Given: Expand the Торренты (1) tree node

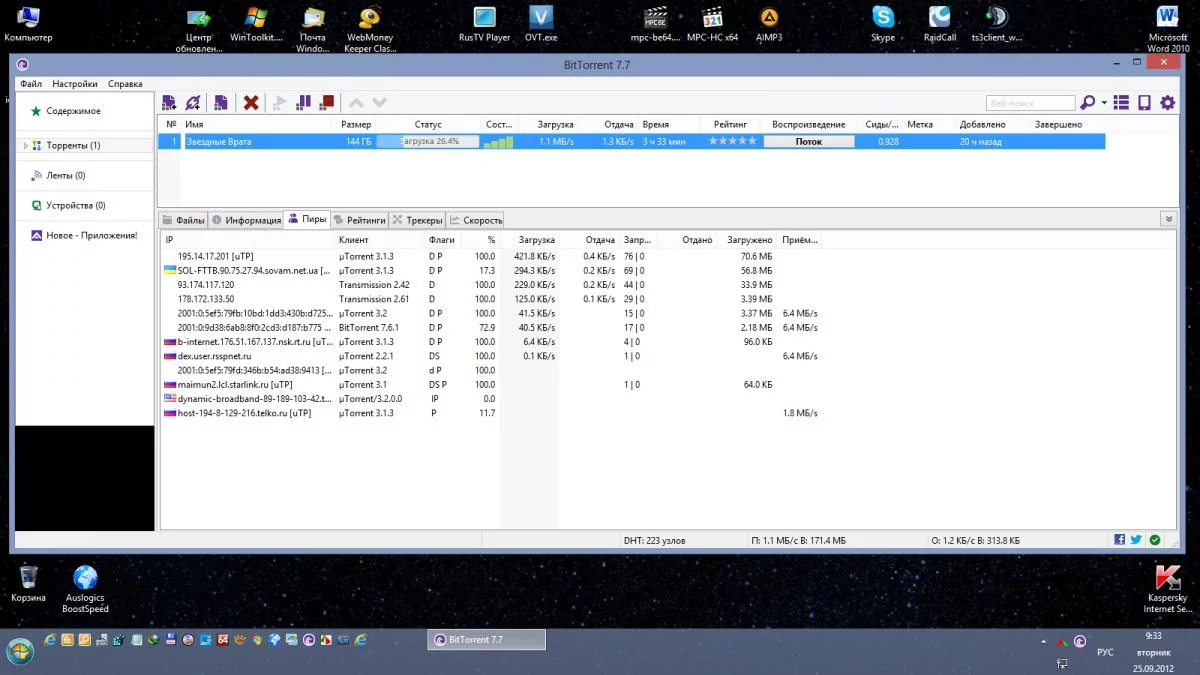Looking at the screenshot, I should tap(26, 146).
